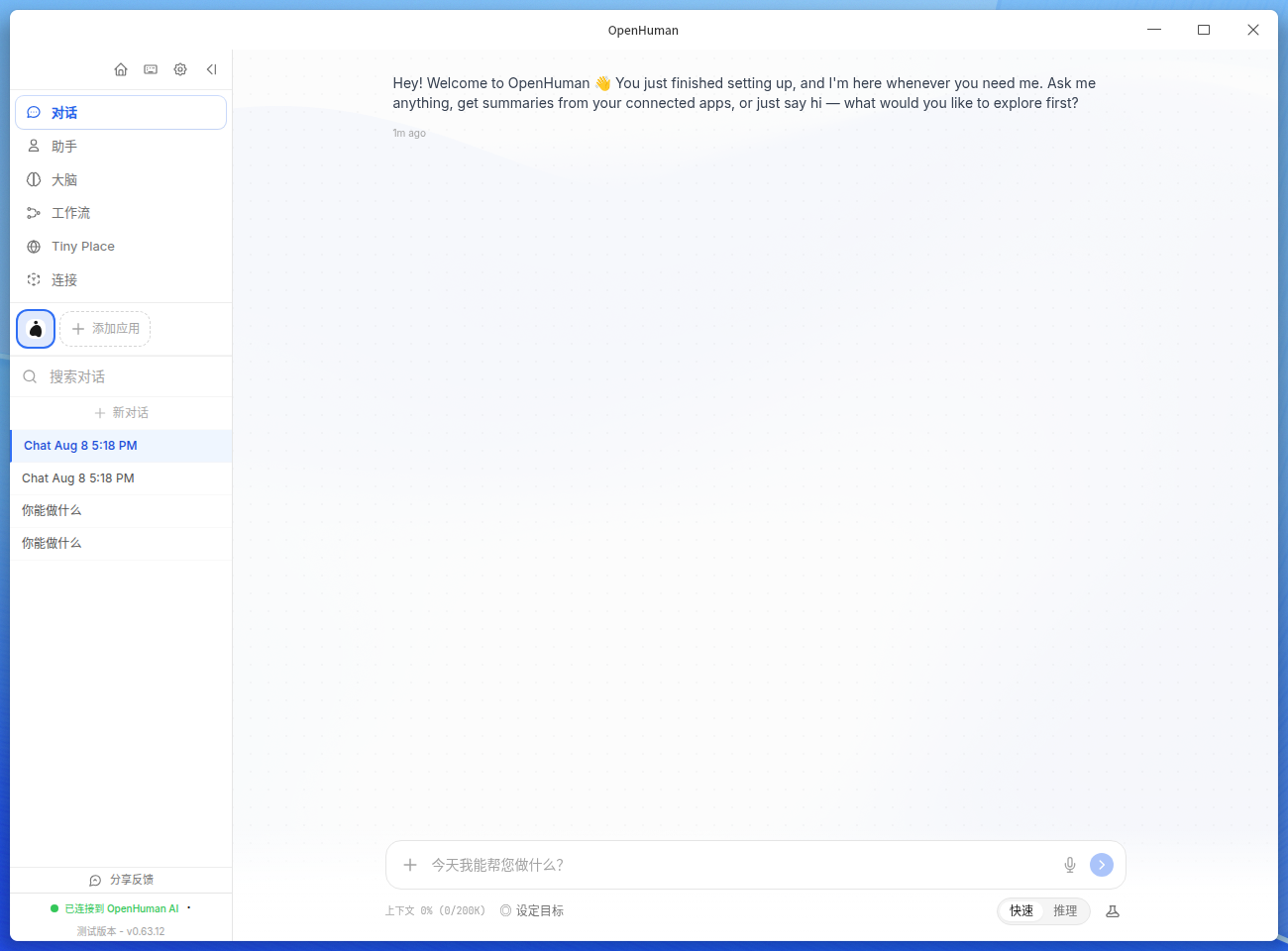The image size is (1288, 951).
Task: Activate the microphone voice input icon
Action: [1070, 865]
